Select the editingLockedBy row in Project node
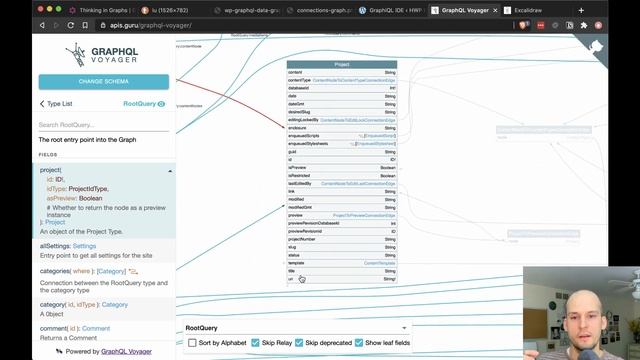 point(342,120)
